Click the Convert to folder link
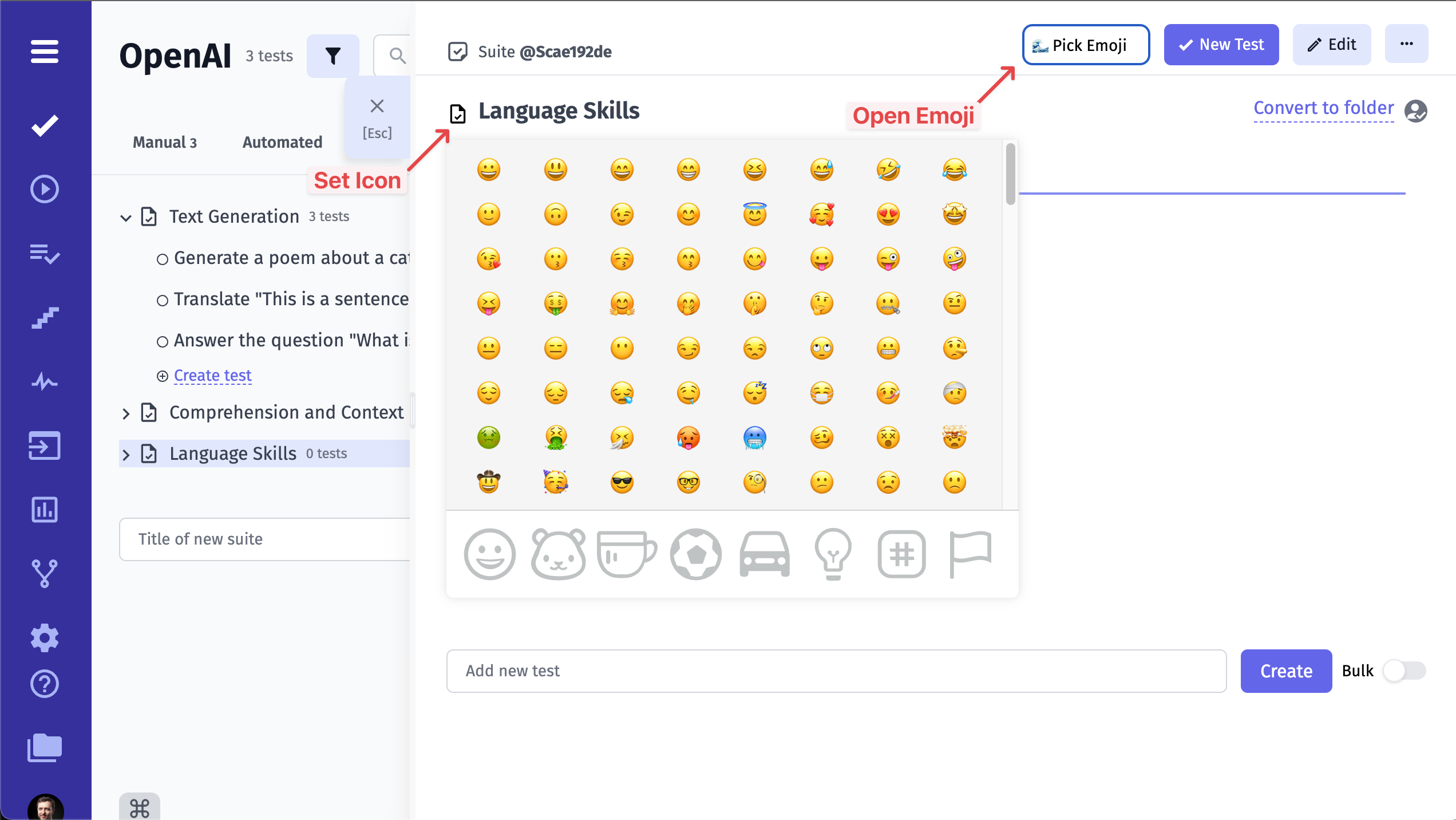Viewport: 1456px width, 820px height. click(1323, 108)
